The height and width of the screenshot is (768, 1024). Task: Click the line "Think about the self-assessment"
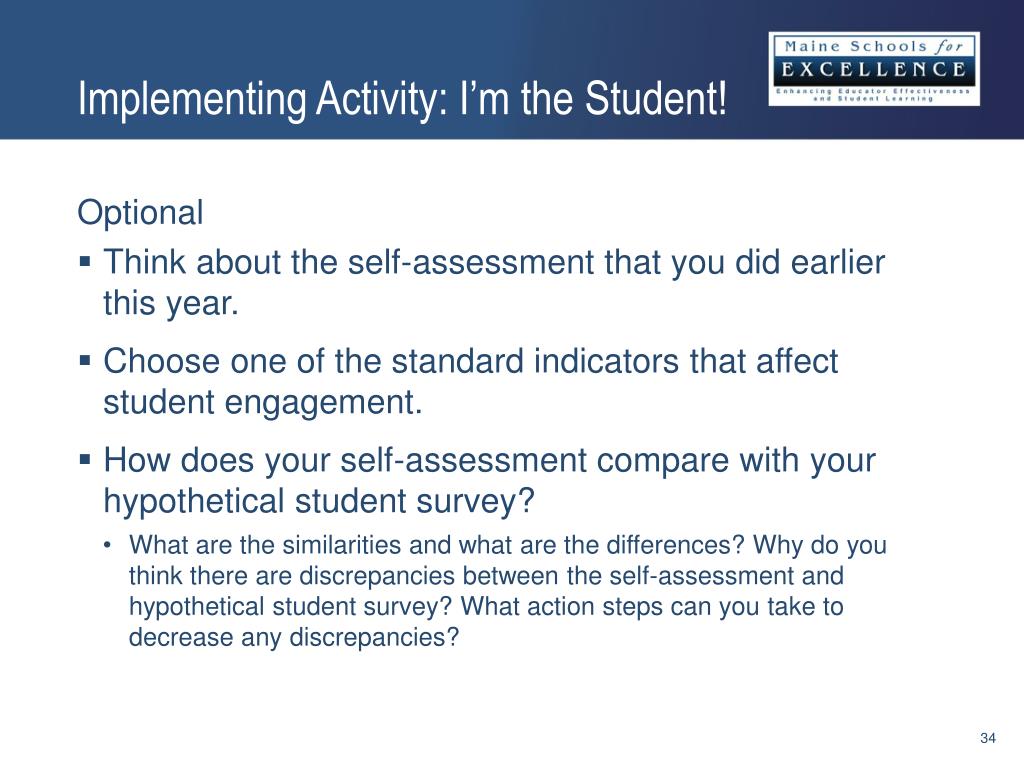(495, 264)
